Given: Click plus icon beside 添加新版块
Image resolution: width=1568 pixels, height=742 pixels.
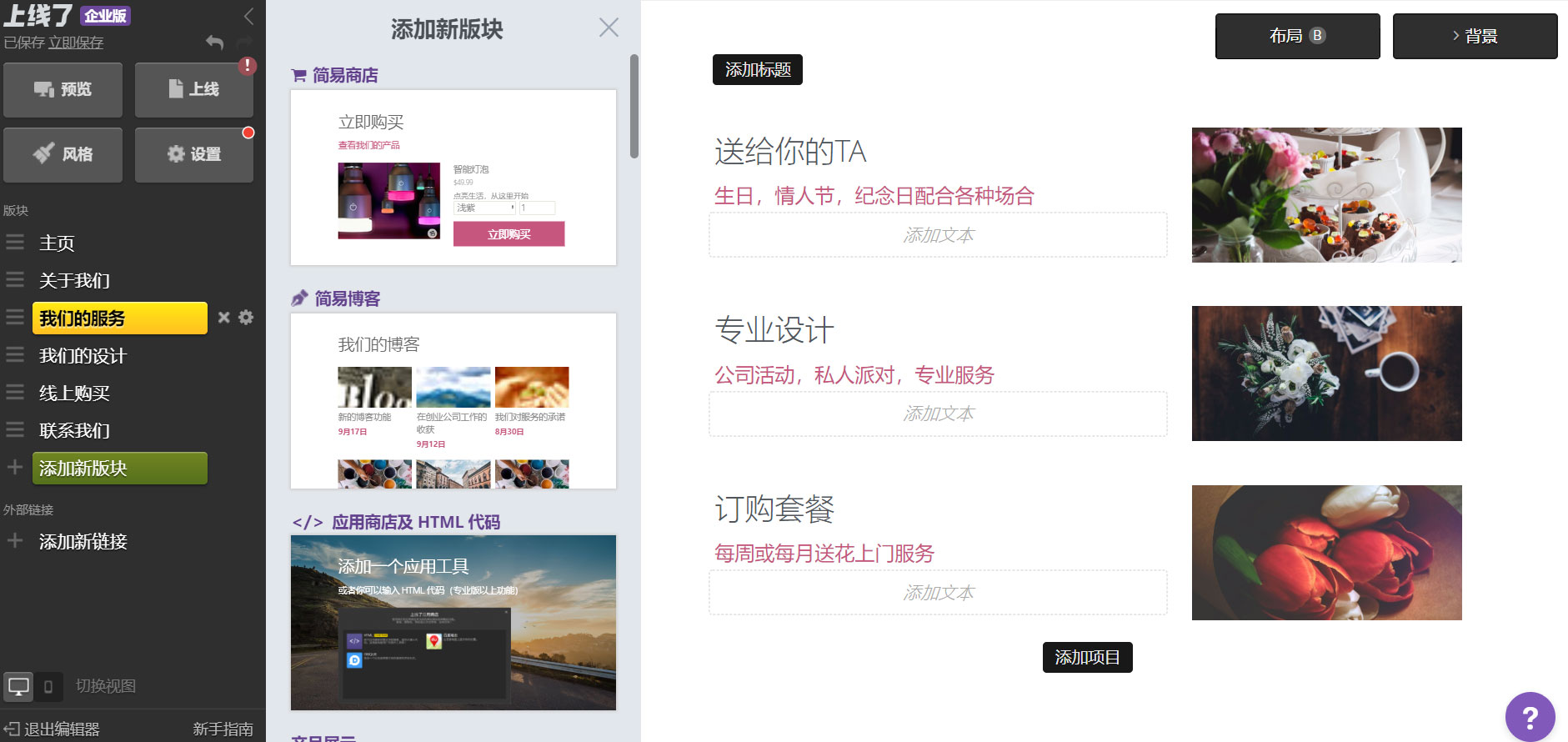Looking at the screenshot, I should [15, 468].
